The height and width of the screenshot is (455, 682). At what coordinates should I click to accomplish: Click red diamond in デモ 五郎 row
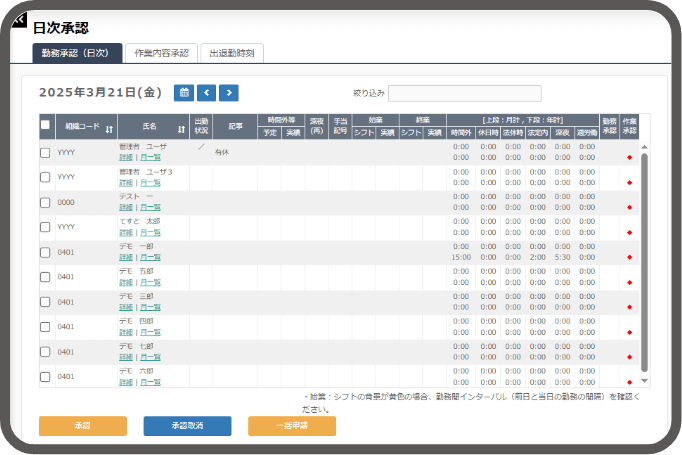pyautogui.click(x=629, y=283)
